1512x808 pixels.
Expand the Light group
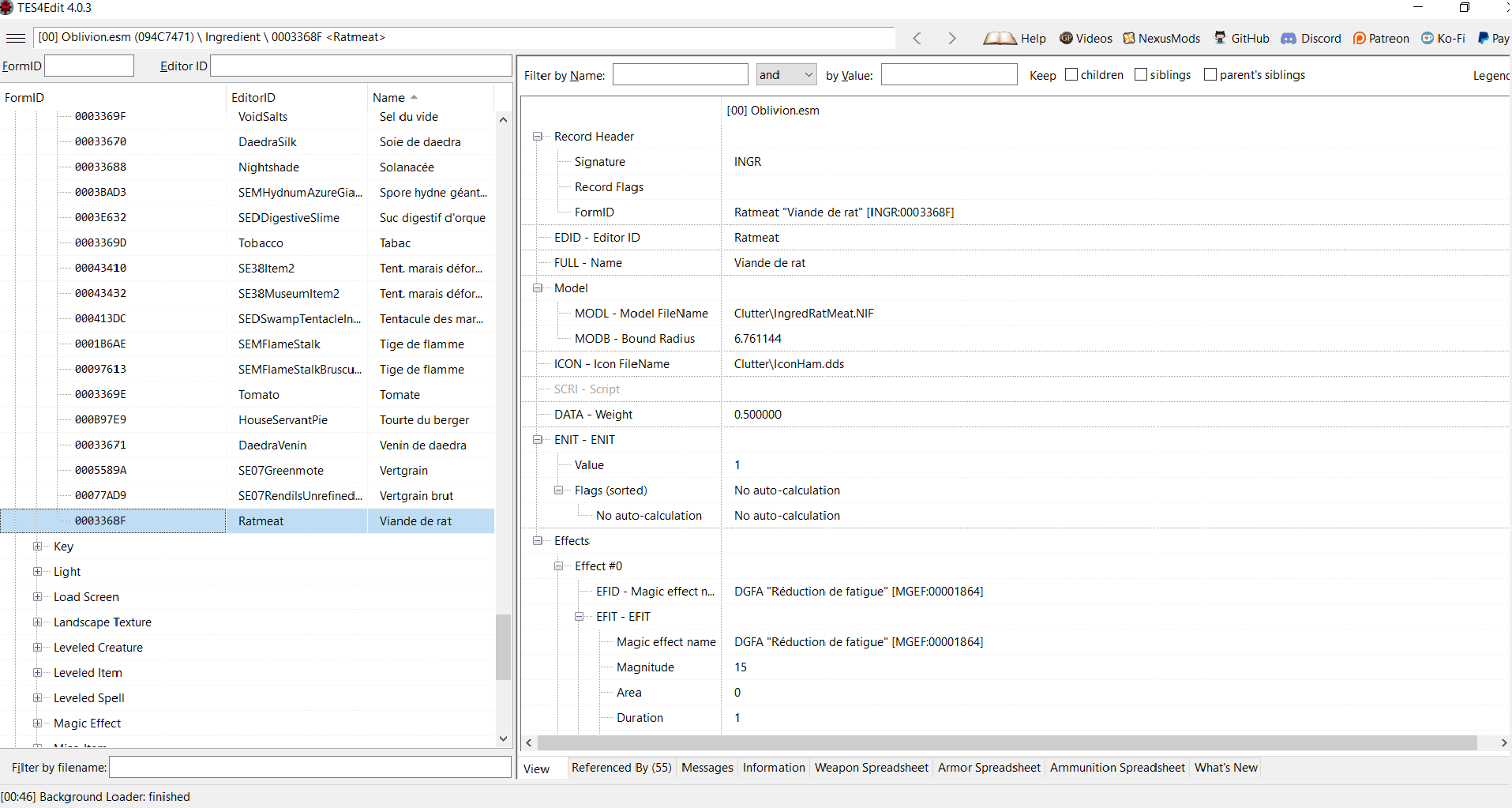pos(37,571)
